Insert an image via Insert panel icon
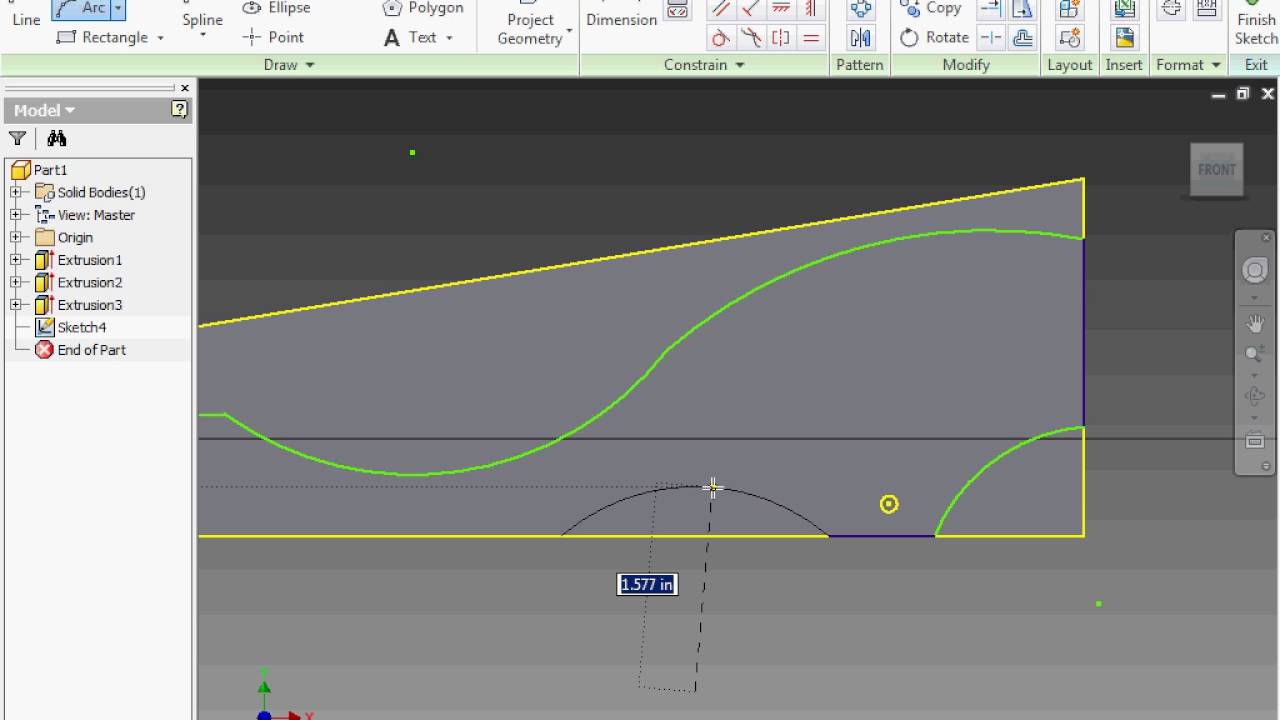Viewport: 1280px width, 720px height. (x=1124, y=38)
